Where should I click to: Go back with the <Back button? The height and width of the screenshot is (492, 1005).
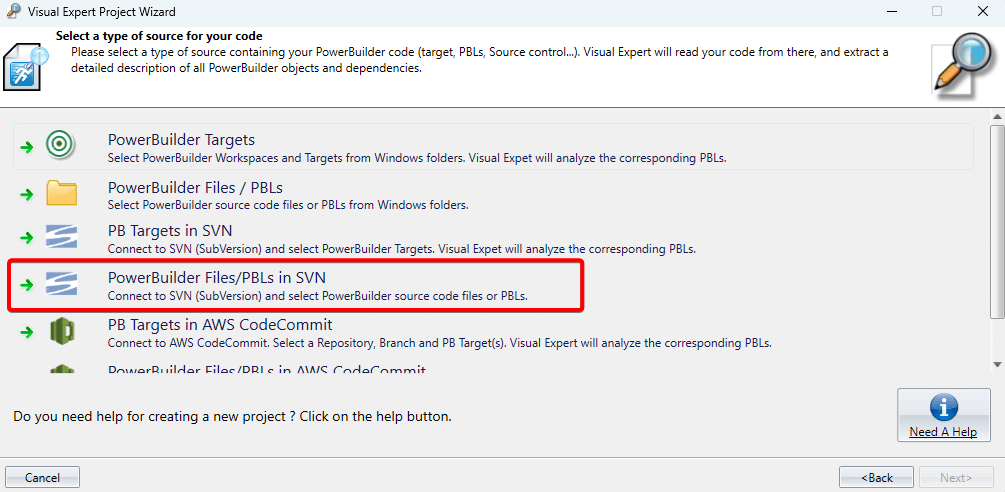pos(876,477)
